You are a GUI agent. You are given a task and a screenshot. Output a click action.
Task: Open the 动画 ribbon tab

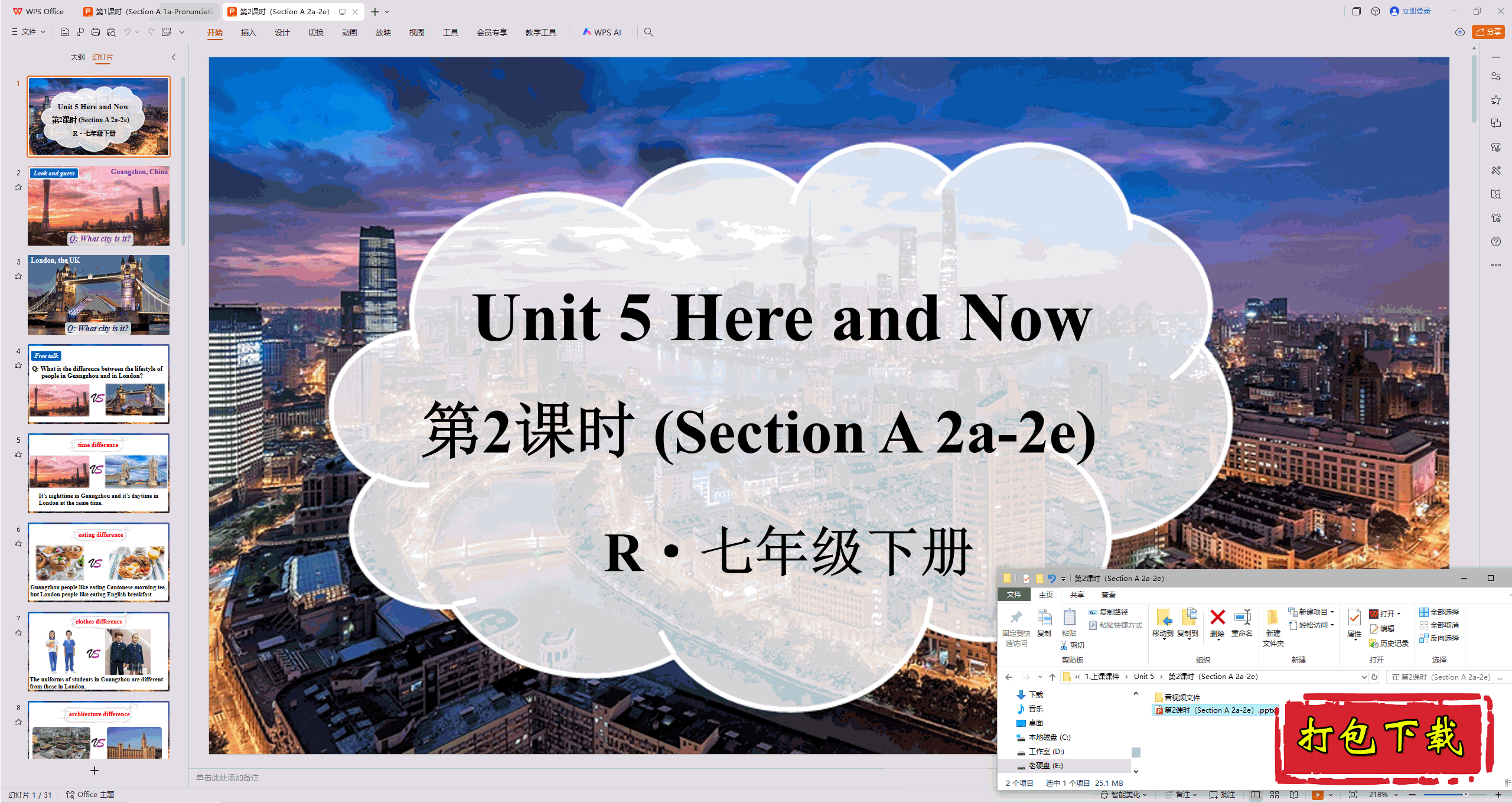click(350, 32)
